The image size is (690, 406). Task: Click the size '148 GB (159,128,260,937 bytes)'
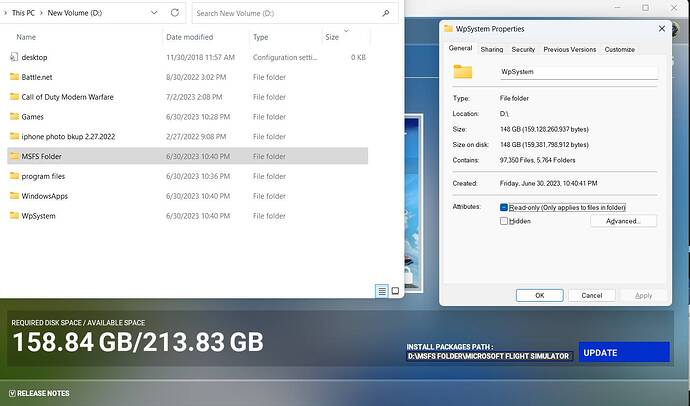(x=544, y=129)
